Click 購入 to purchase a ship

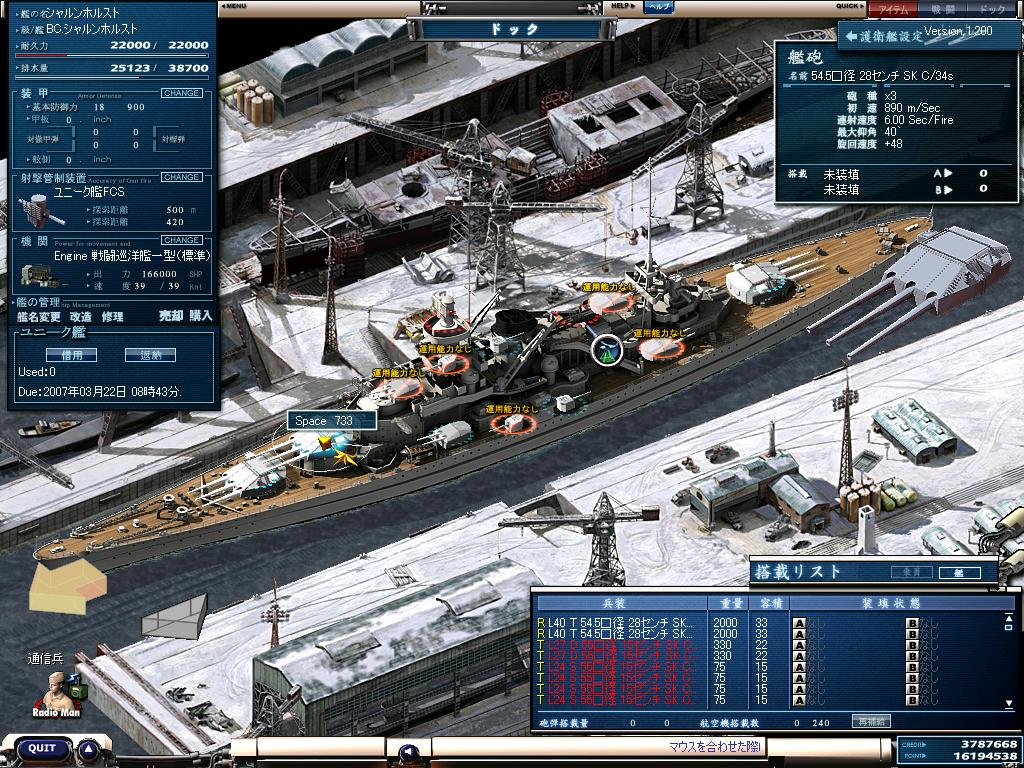pos(201,316)
